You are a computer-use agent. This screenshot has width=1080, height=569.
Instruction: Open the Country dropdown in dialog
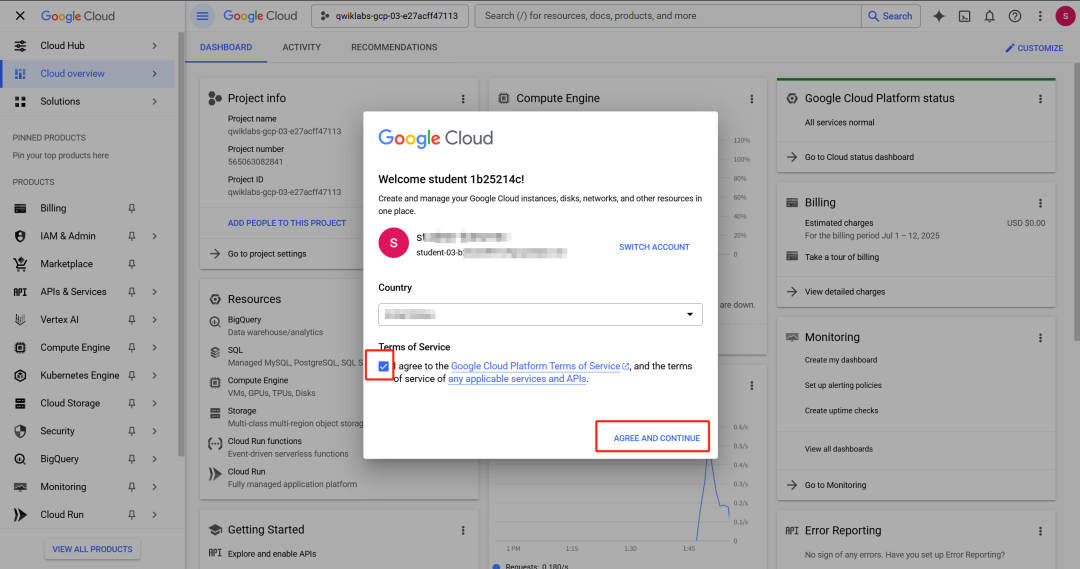click(540, 315)
